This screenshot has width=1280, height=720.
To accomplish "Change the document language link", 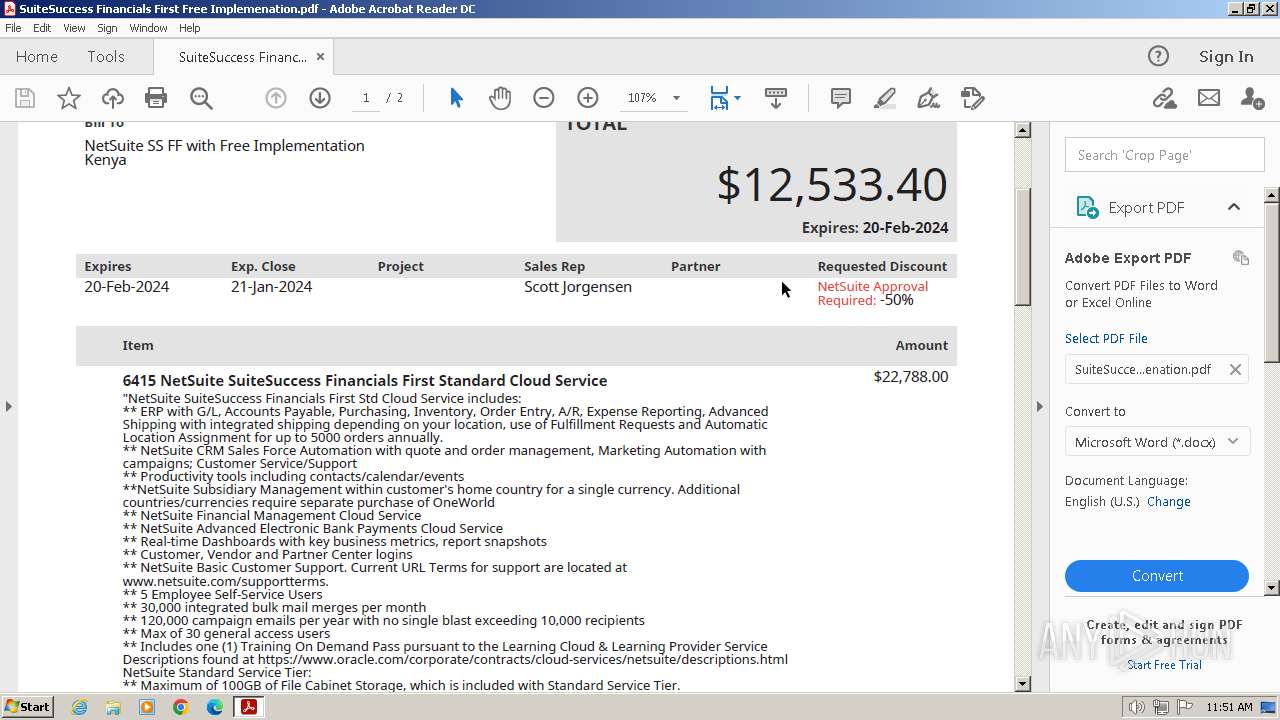I will [1169, 502].
